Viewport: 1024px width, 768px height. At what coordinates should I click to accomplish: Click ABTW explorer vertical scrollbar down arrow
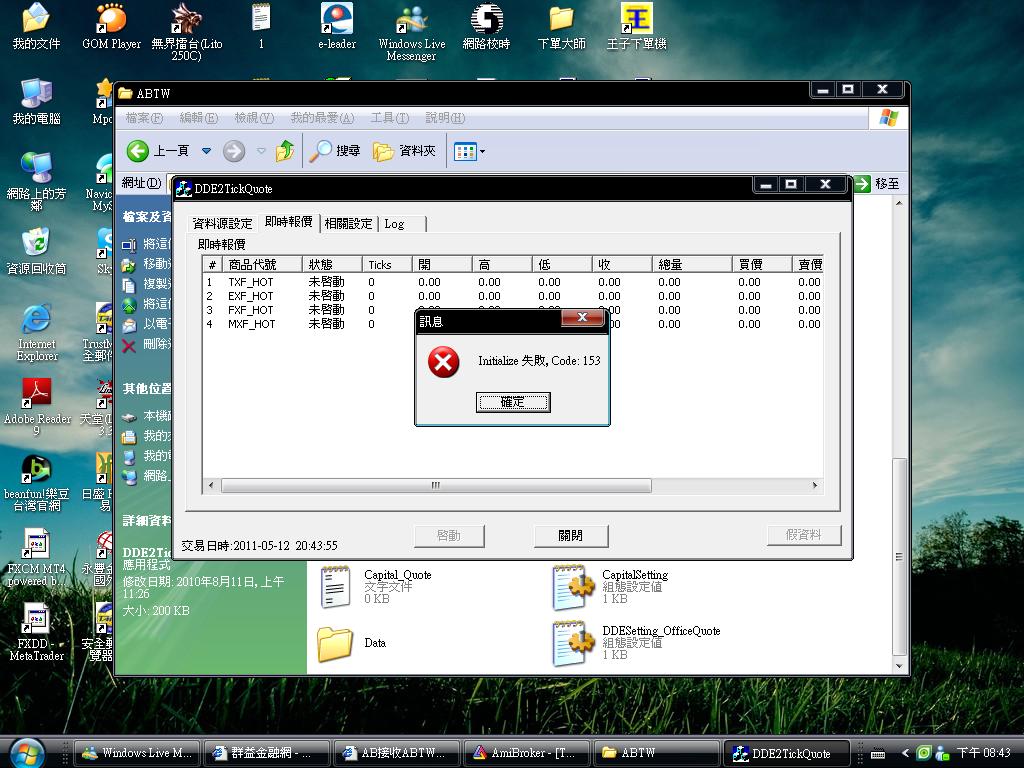(x=899, y=666)
